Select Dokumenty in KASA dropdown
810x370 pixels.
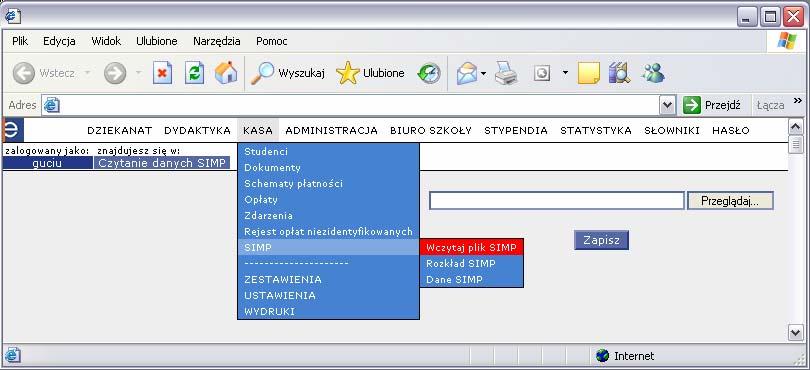[x=328, y=168]
